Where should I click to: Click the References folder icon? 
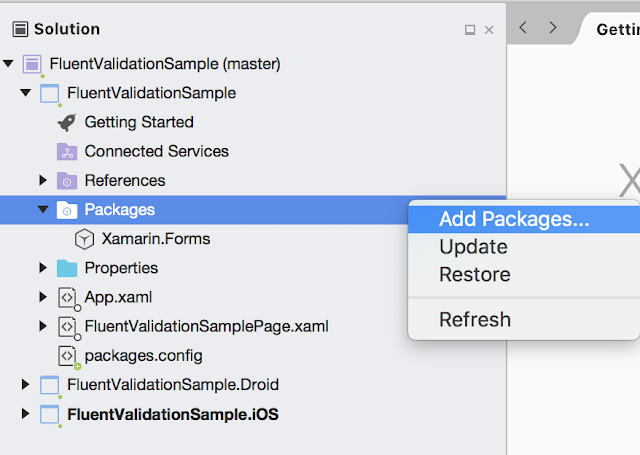click(x=67, y=181)
